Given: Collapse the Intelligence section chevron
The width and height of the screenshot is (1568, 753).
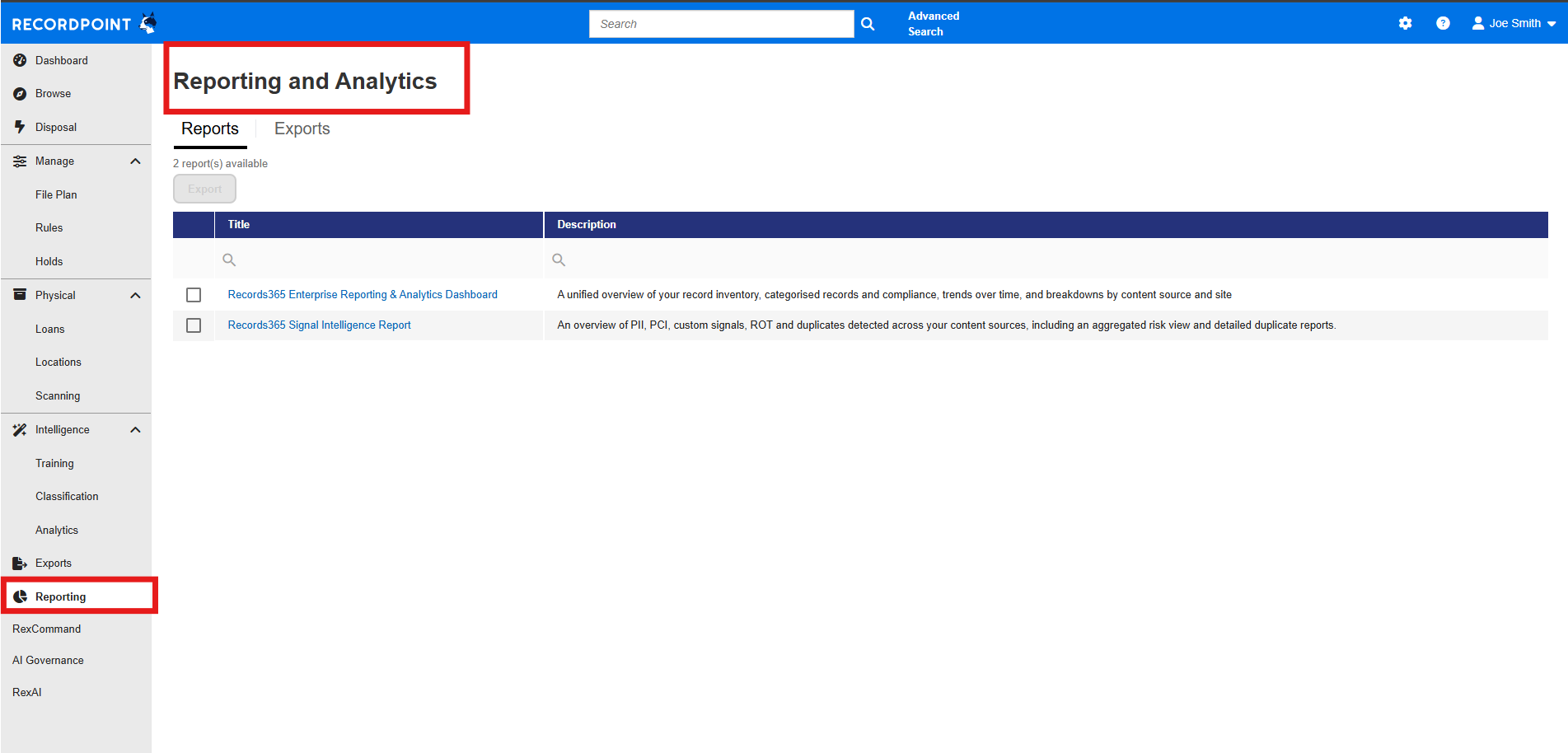Looking at the screenshot, I should click(135, 430).
